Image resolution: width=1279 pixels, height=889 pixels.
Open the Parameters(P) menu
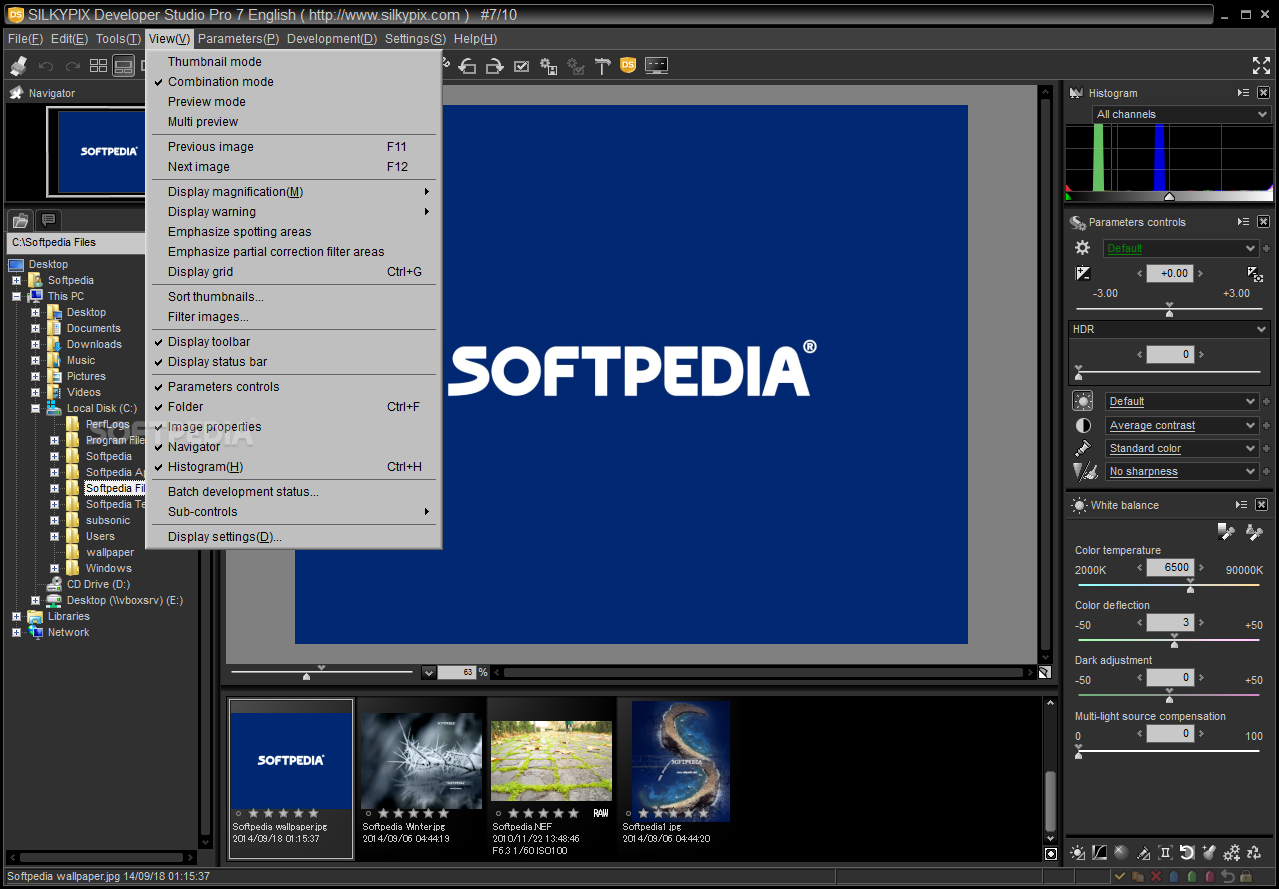238,39
